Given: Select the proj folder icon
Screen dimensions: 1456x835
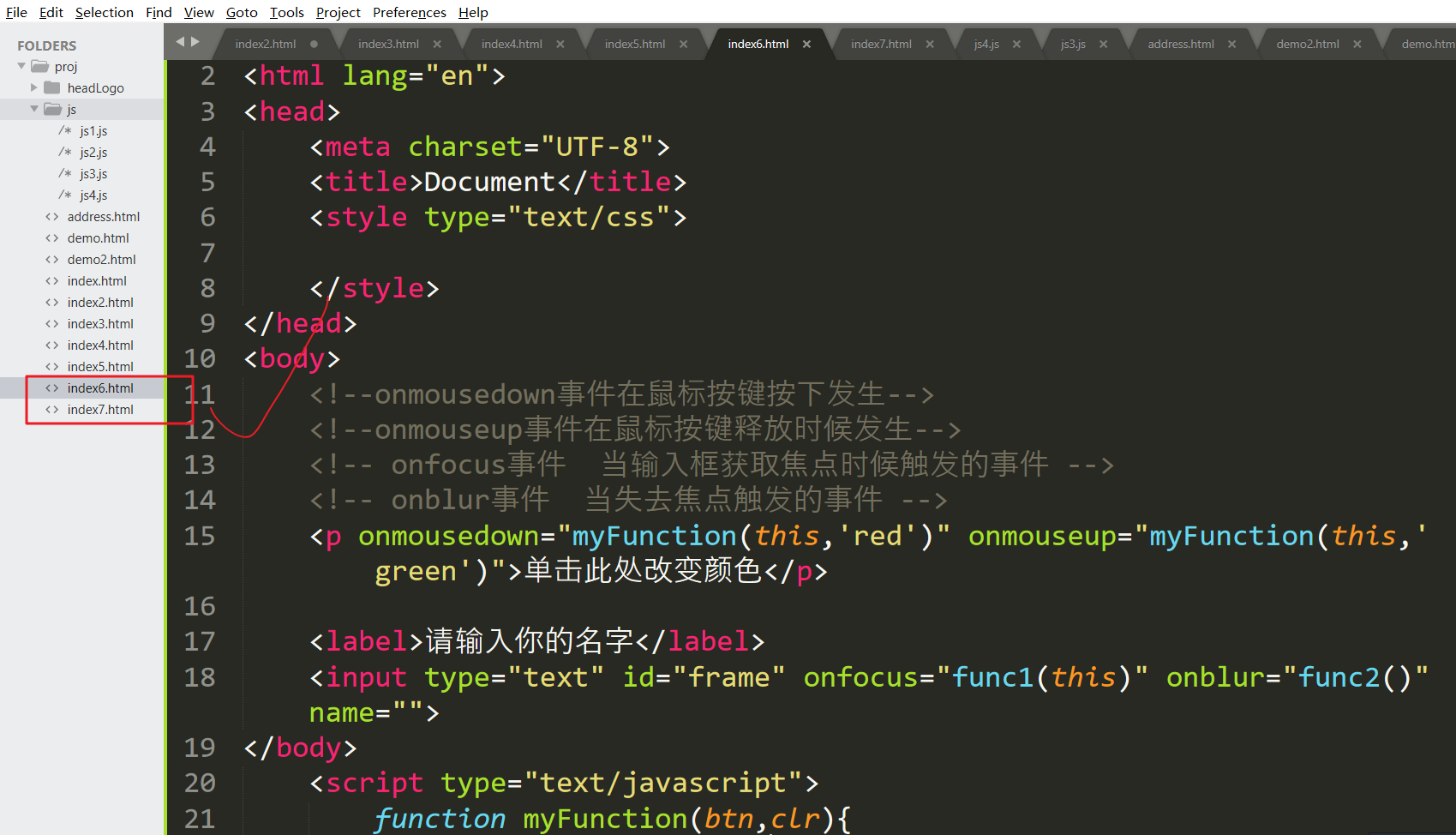Looking at the screenshot, I should 39,66.
